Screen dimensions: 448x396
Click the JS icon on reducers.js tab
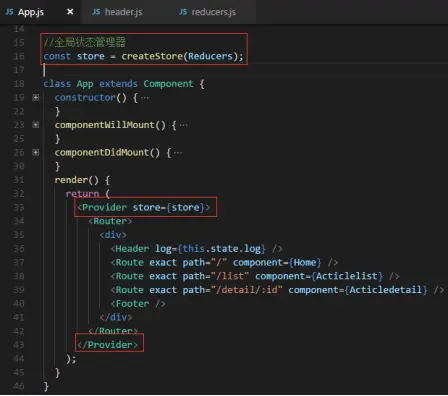coord(183,12)
